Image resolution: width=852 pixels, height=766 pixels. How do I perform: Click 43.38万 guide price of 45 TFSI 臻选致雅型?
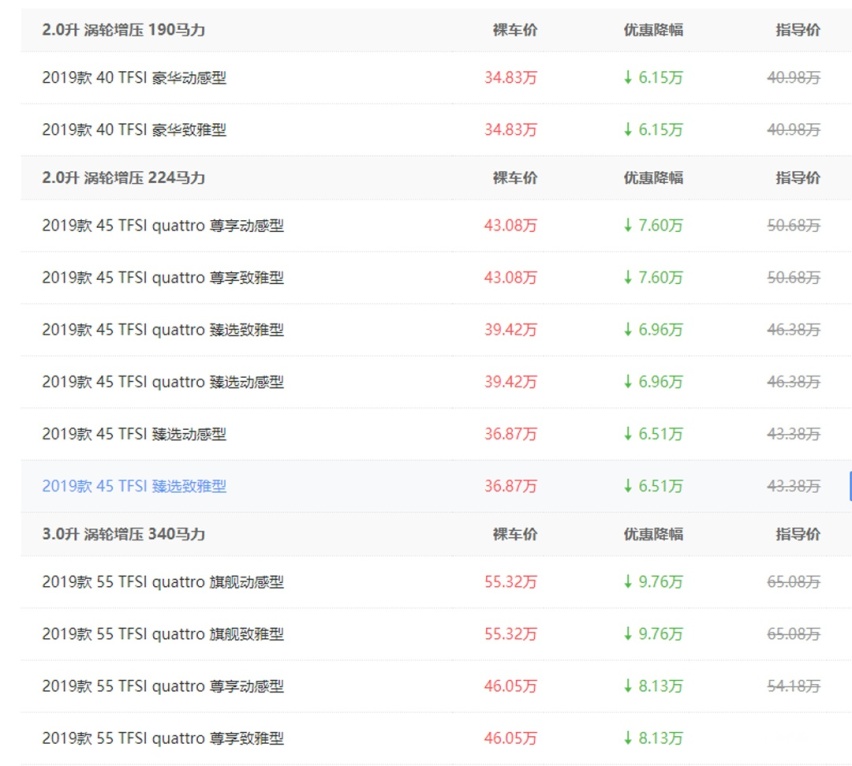tap(794, 486)
